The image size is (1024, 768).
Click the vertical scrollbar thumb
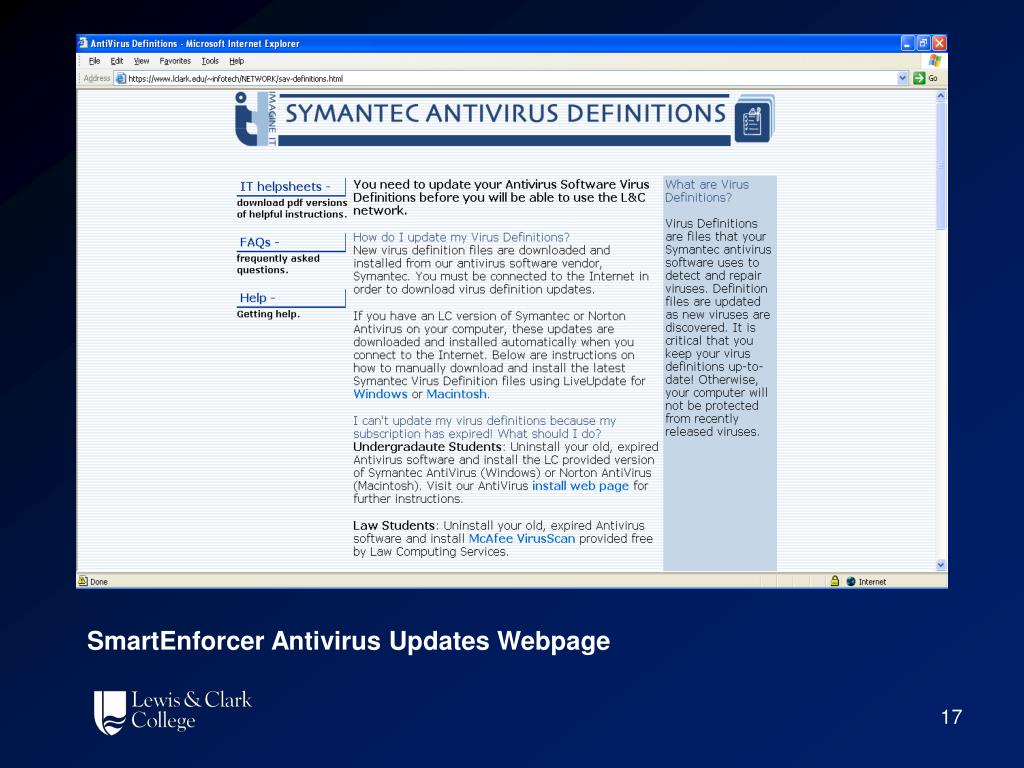pyautogui.click(x=941, y=165)
